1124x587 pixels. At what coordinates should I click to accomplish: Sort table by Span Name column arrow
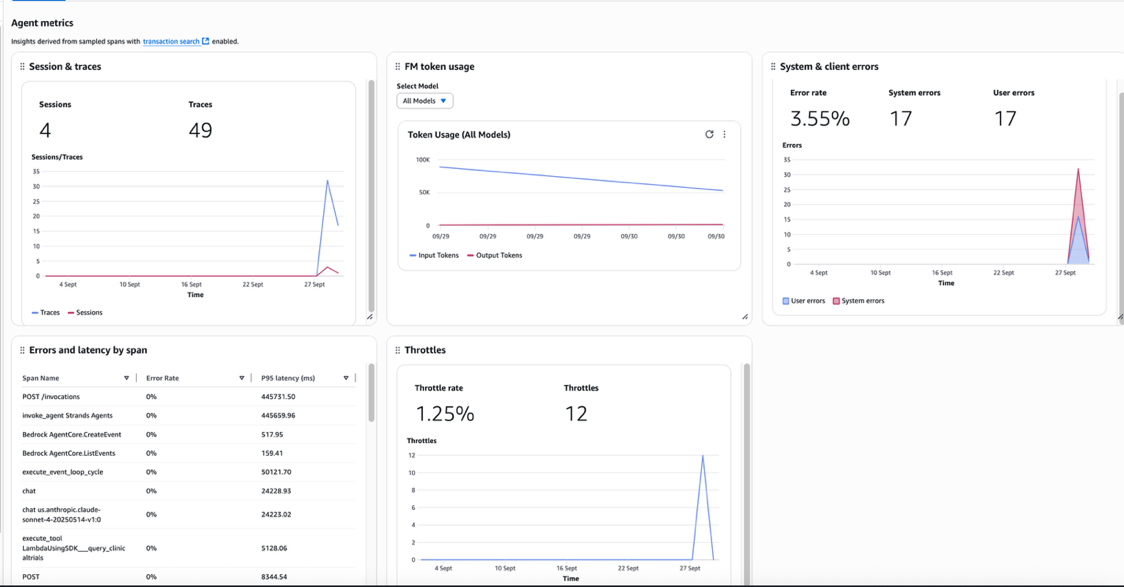coord(126,378)
